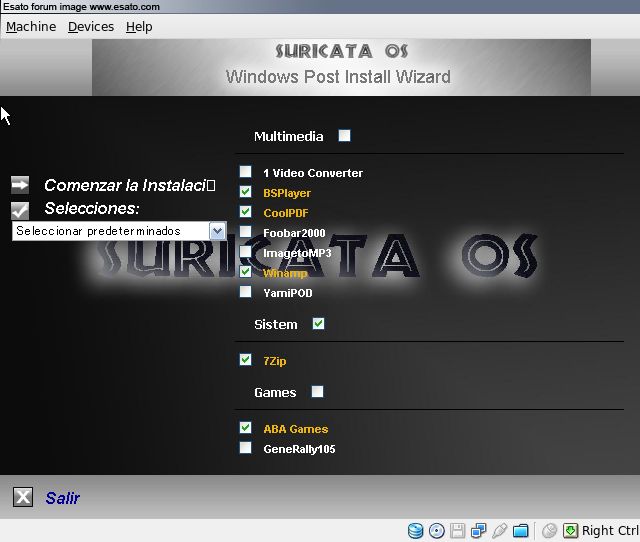Uncheck the 7Zip checkbox
The height and width of the screenshot is (542, 640).
pos(245,360)
